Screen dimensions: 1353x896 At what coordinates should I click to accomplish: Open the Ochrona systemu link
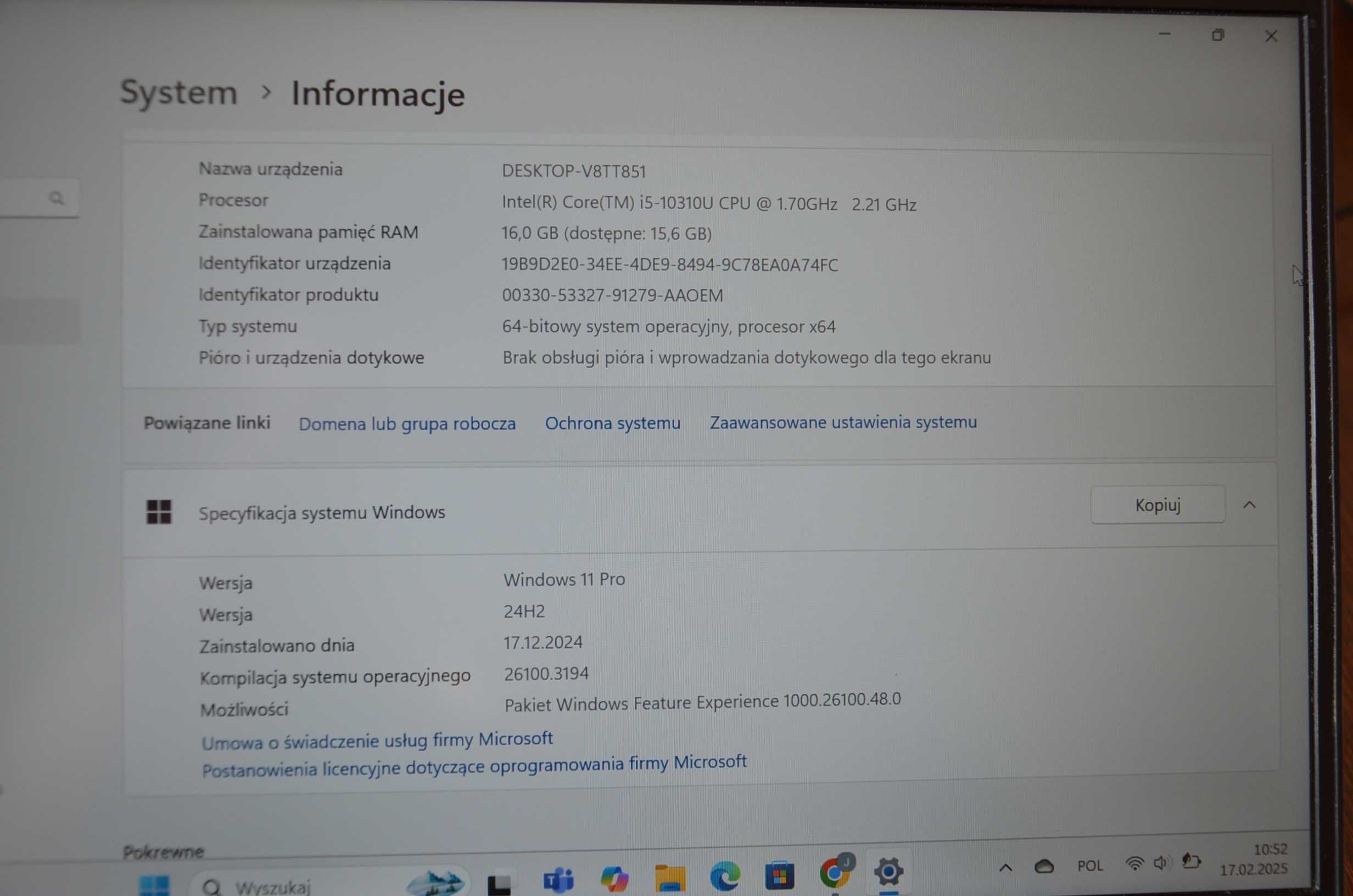[x=612, y=423]
